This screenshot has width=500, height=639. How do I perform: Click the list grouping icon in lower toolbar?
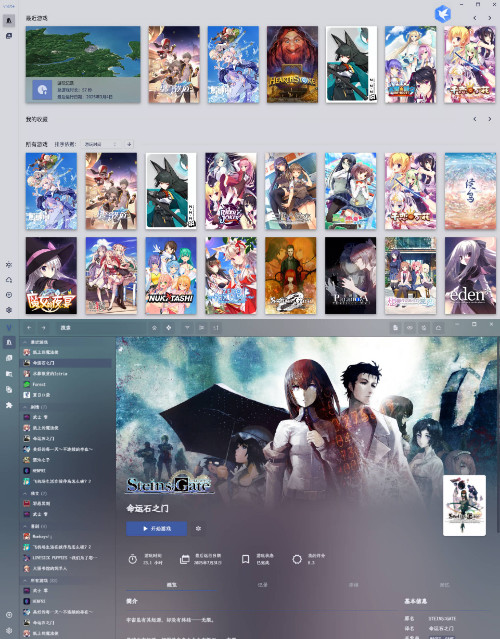pos(202,328)
